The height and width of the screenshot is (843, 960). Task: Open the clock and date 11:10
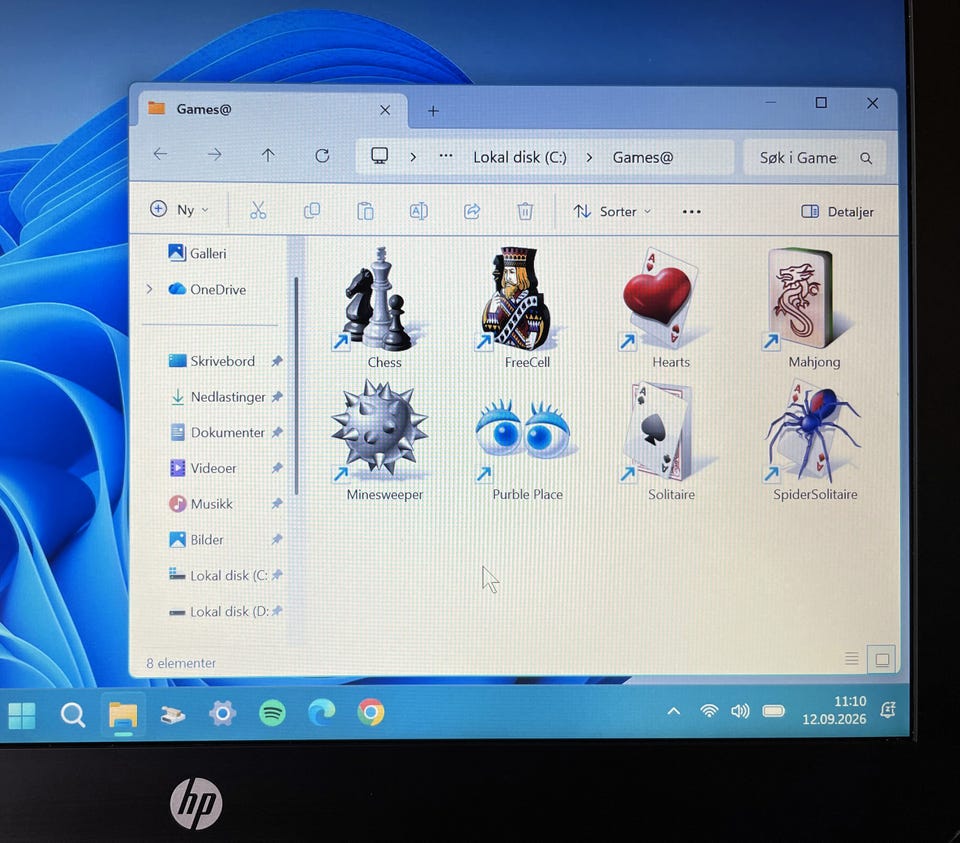click(x=834, y=710)
